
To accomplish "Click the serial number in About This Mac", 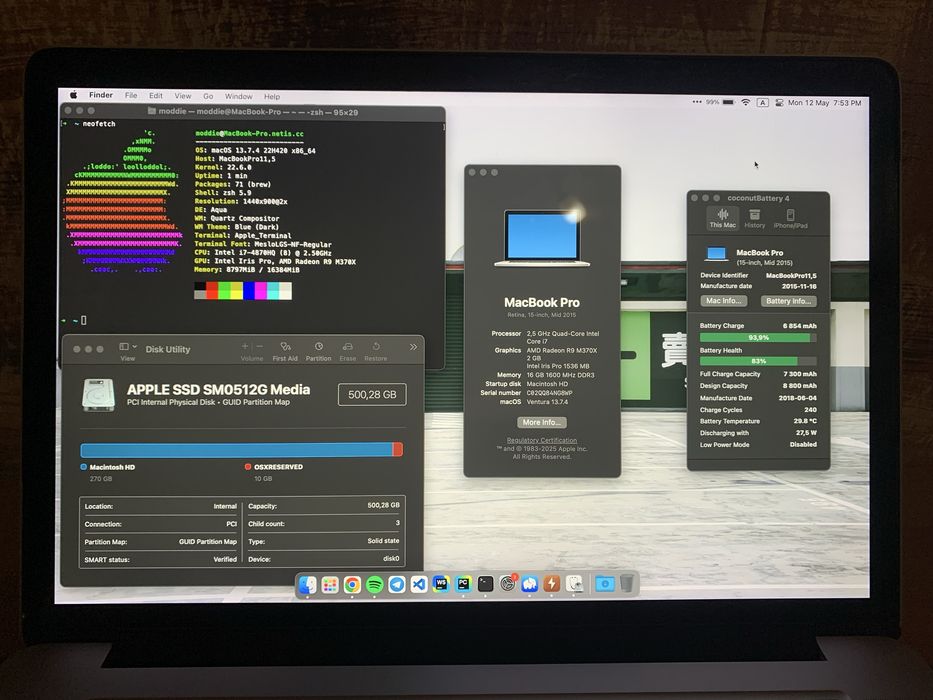I will tap(549, 393).
